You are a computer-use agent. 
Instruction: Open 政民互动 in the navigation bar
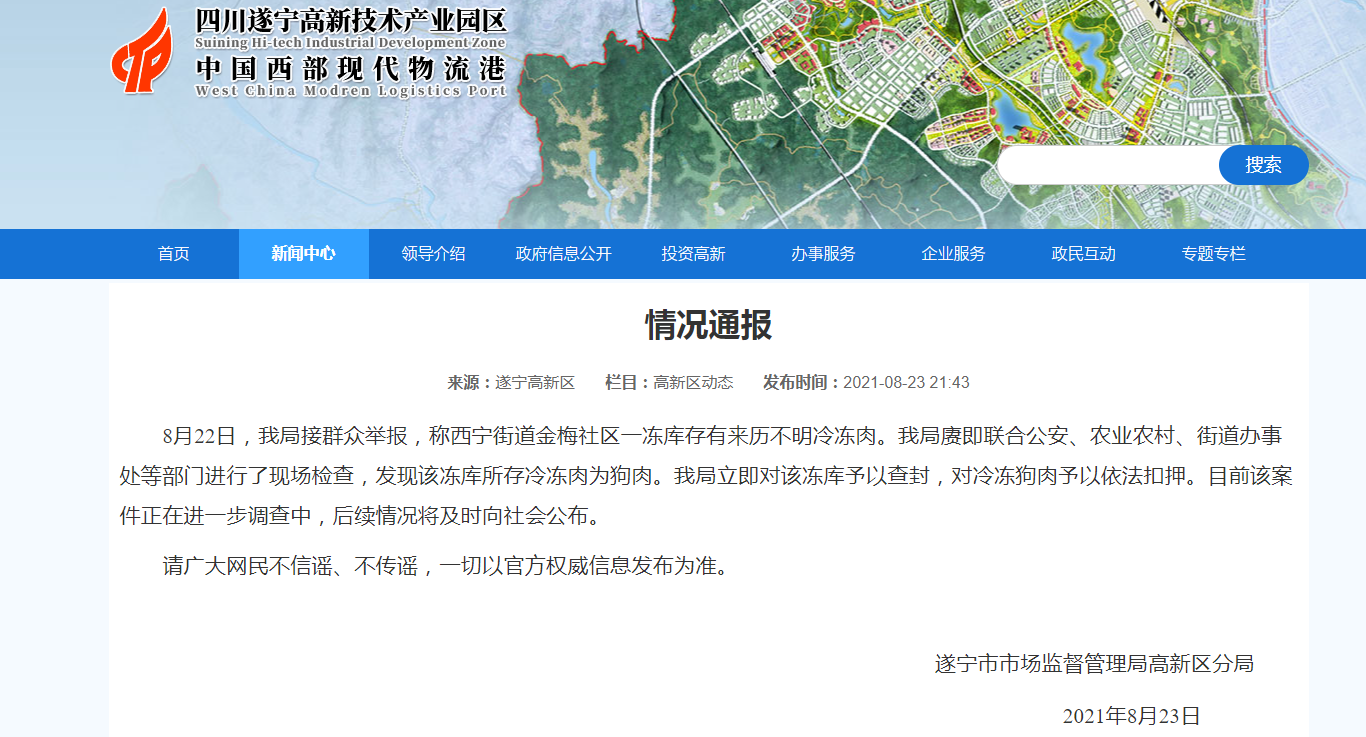1083,254
